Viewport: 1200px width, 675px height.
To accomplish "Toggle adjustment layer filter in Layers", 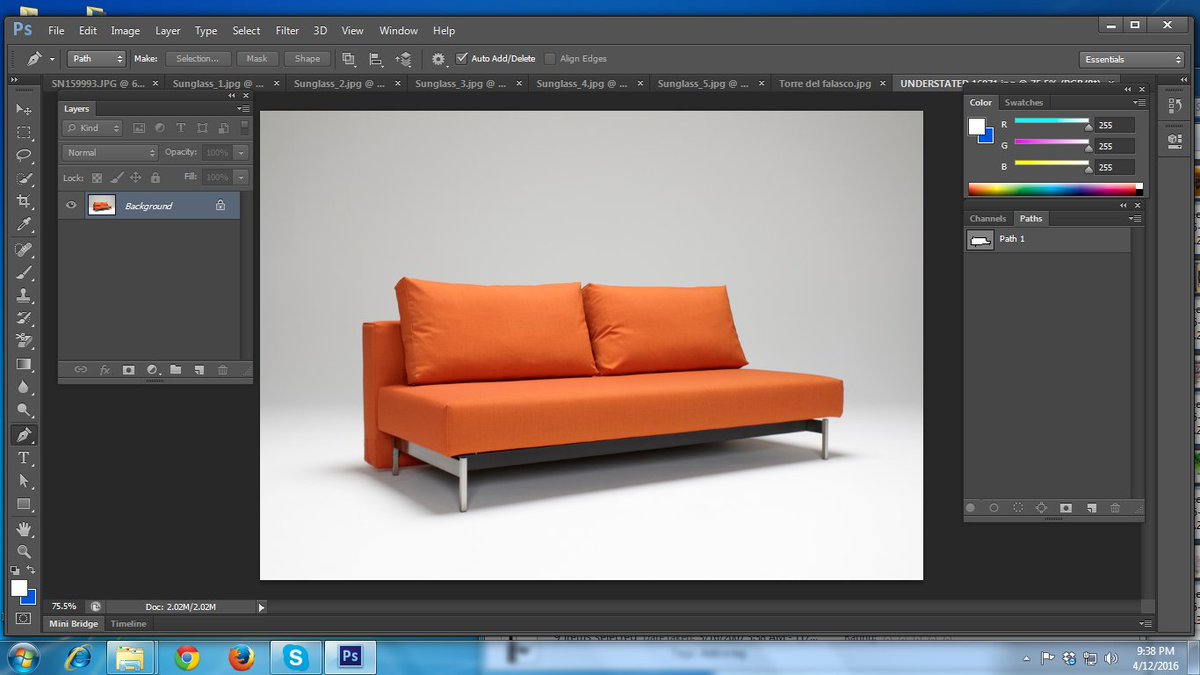I will click(x=159, y=128).
